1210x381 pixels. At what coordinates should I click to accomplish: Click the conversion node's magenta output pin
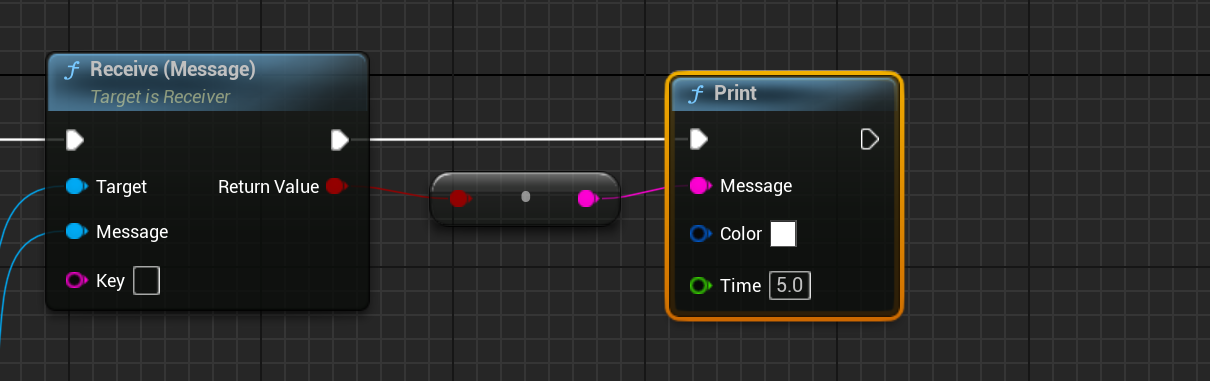click(x=587, y=199)
